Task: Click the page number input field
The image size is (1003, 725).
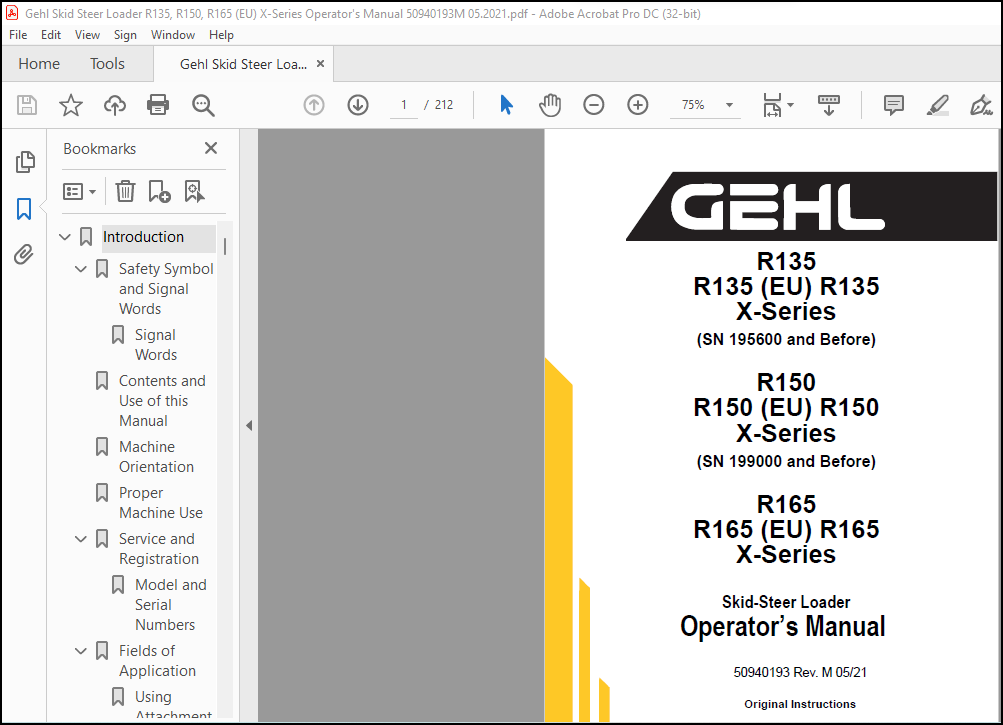Action: pyautogui.click(x=404, y=105)
